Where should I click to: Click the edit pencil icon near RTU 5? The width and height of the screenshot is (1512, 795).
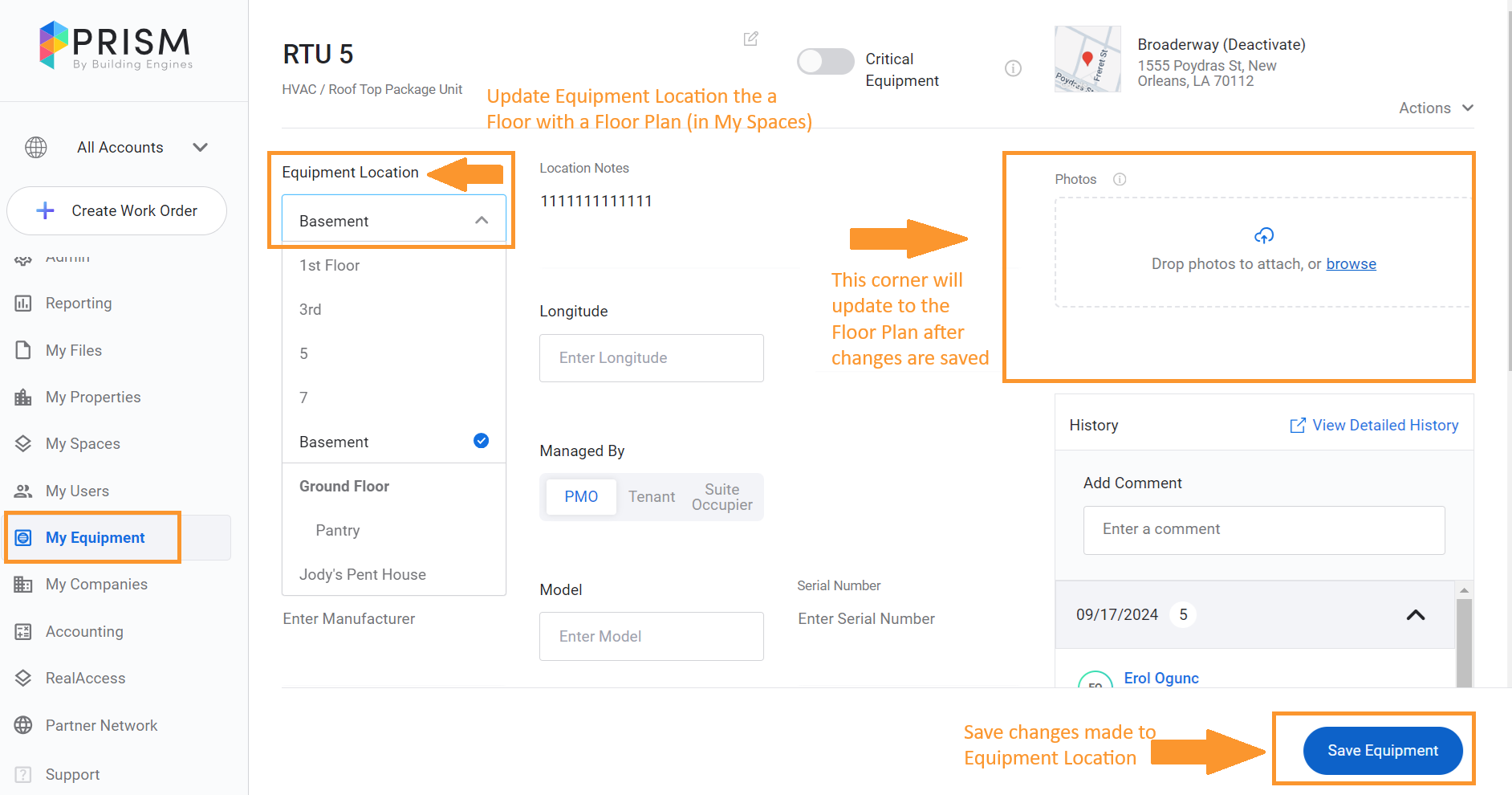tap(750, 39)
